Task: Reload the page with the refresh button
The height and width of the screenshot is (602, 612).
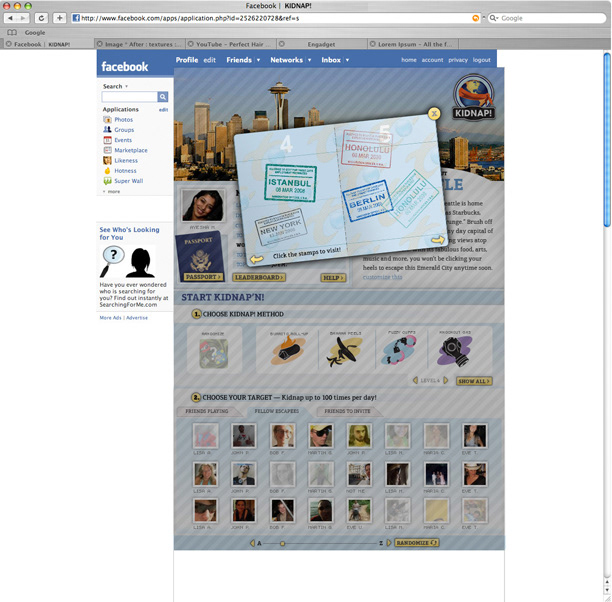Action: [x=41, y=18]
